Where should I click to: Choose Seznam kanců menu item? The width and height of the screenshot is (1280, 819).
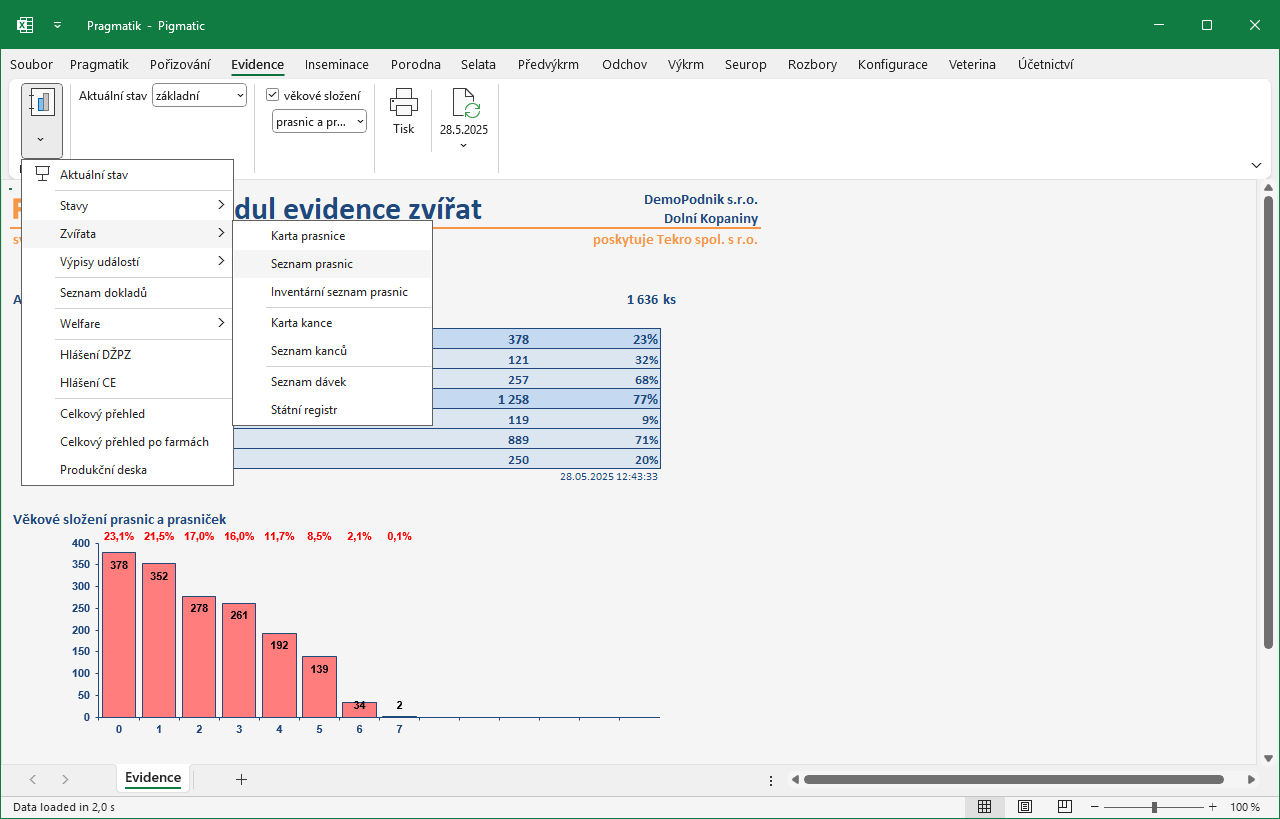332,351
